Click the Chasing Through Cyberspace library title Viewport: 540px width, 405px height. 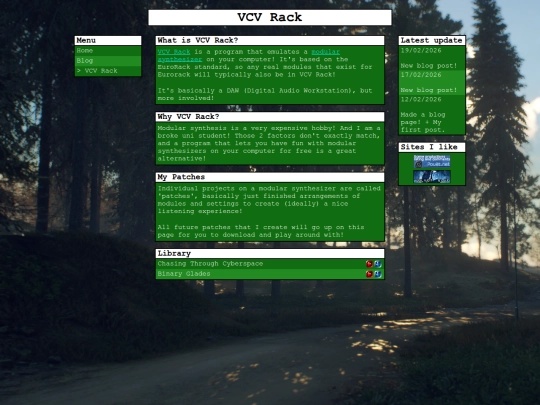click(x=210, y=264)
